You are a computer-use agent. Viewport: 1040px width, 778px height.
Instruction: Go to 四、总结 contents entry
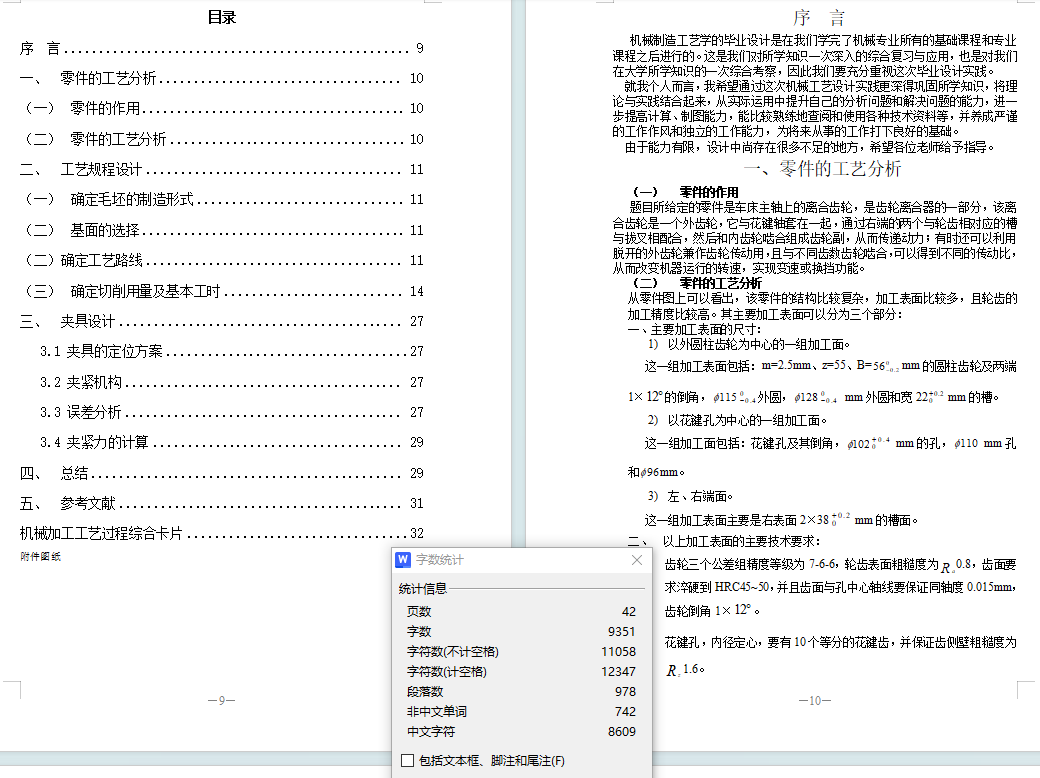tap(222, 473)
